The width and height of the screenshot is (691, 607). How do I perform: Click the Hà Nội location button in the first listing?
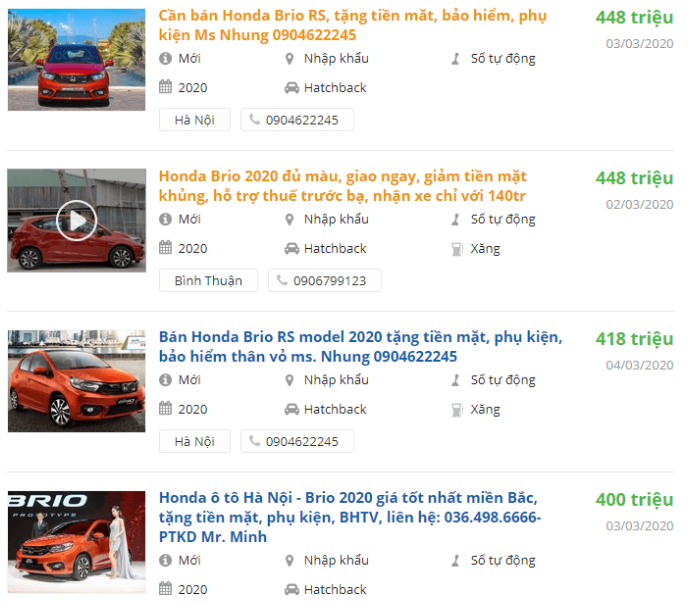(x=195, y=120)
